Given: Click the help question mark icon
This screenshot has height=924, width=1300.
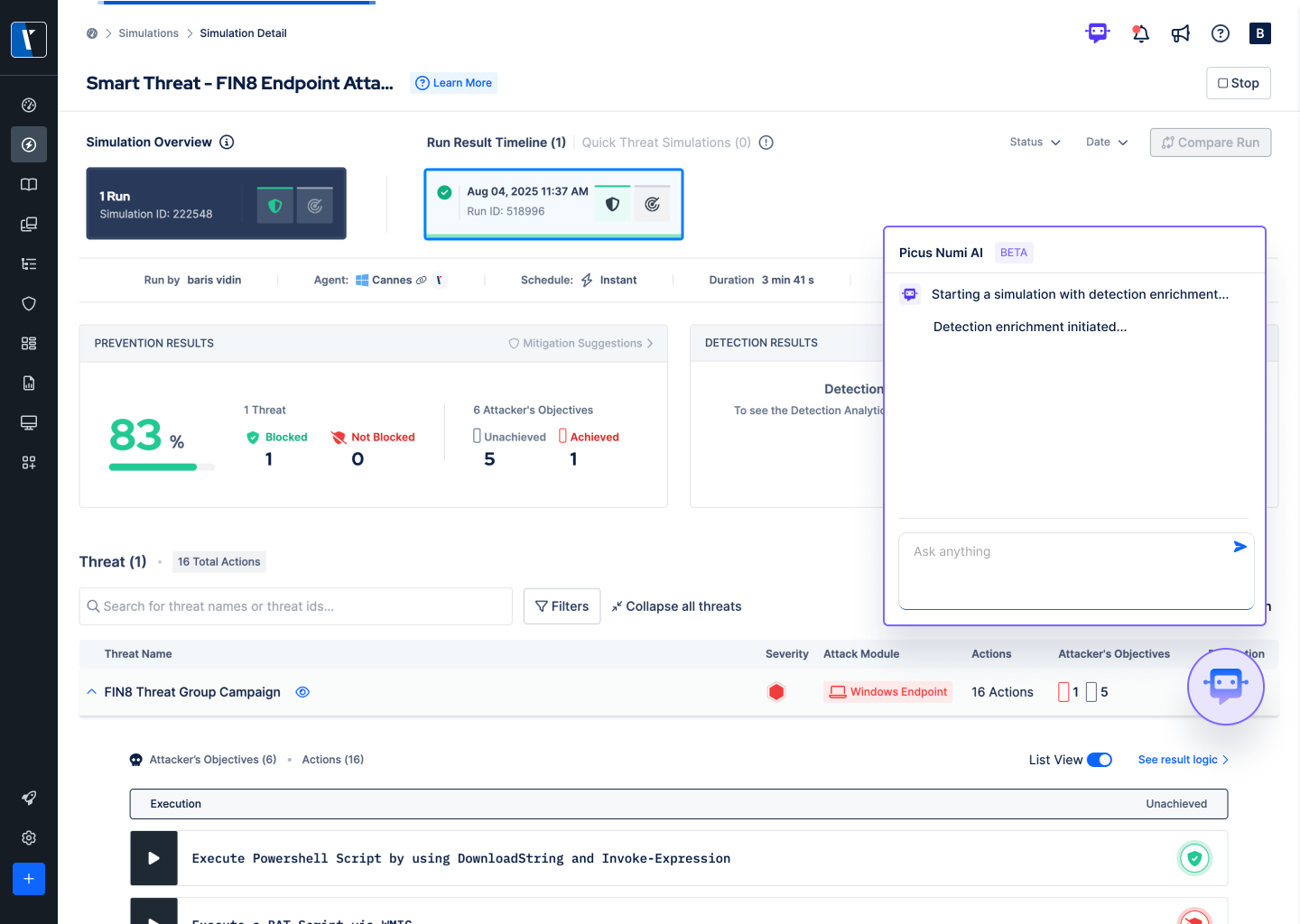Looking at the screenshot, I should click(1220, 32).
